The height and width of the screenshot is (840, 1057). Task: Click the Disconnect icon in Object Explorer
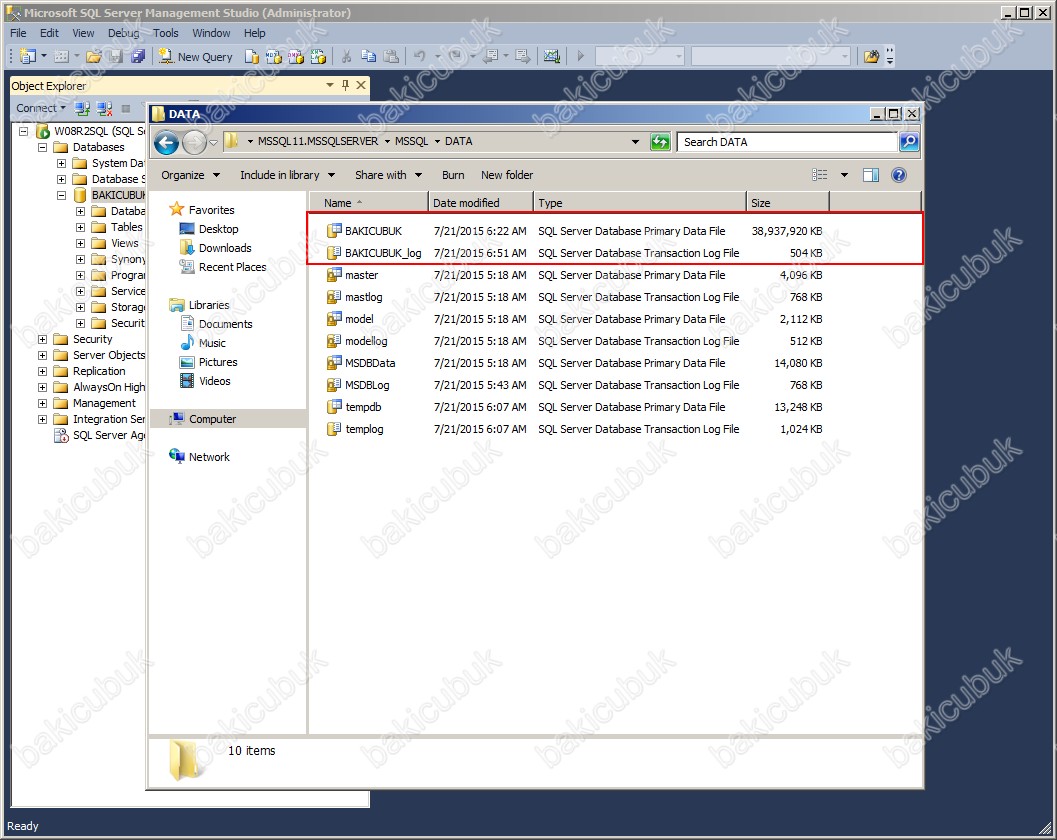(x=104, y=108)
